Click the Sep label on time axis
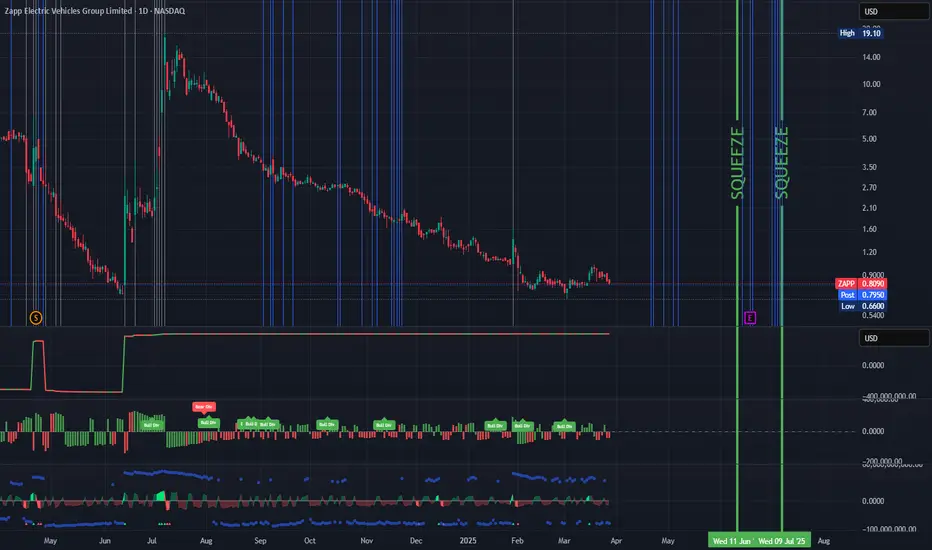The height and width of the screenshot is (550, 932). (x=260, y=540)
